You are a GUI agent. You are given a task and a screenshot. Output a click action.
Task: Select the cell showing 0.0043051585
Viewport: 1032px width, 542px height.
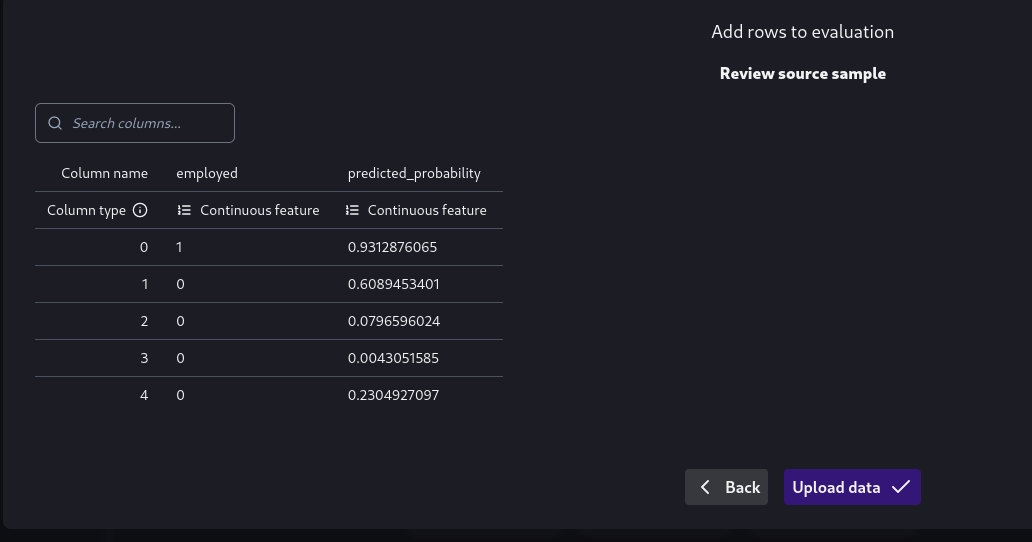pyautogui.click(x=393, y=358)
